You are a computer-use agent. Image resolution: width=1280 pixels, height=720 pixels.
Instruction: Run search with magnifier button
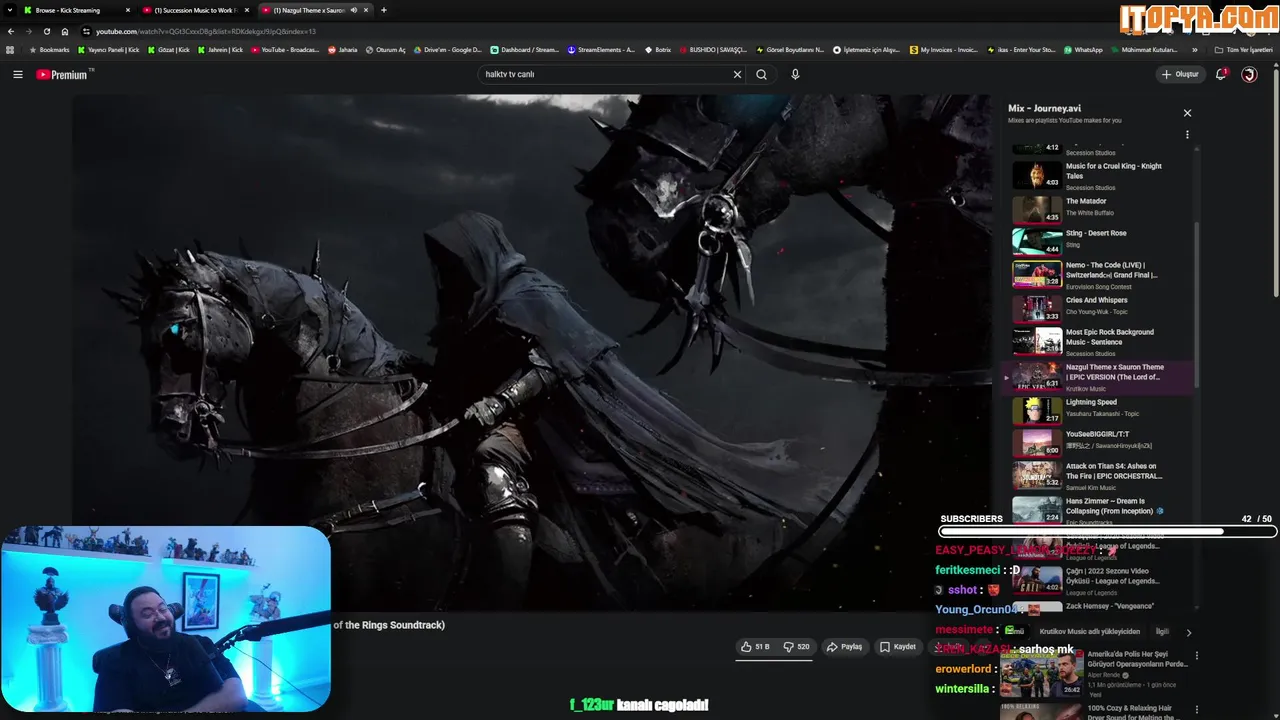coord(762,74)
